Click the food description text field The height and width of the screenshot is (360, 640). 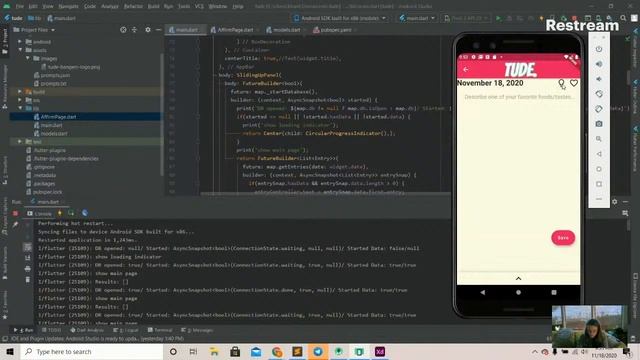[x=519, y=97]
